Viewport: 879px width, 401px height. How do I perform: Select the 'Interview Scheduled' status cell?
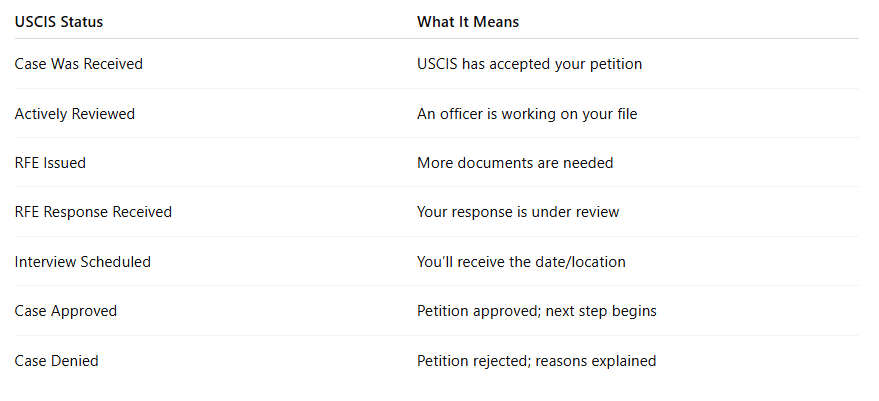[x=82, y=262]
